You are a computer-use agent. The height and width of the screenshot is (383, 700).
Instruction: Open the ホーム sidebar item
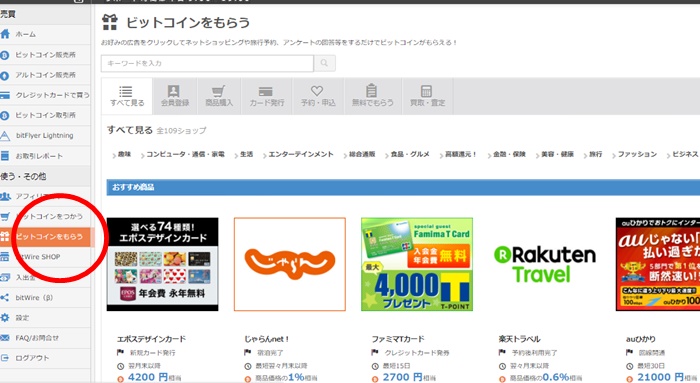coord(45,34)
